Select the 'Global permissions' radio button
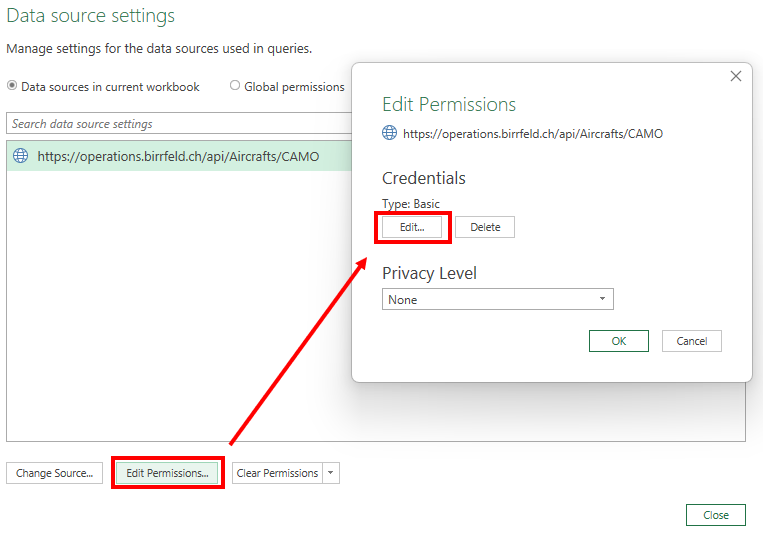The image size is (763, 539). pyautogui.click(x=235, y=86)
